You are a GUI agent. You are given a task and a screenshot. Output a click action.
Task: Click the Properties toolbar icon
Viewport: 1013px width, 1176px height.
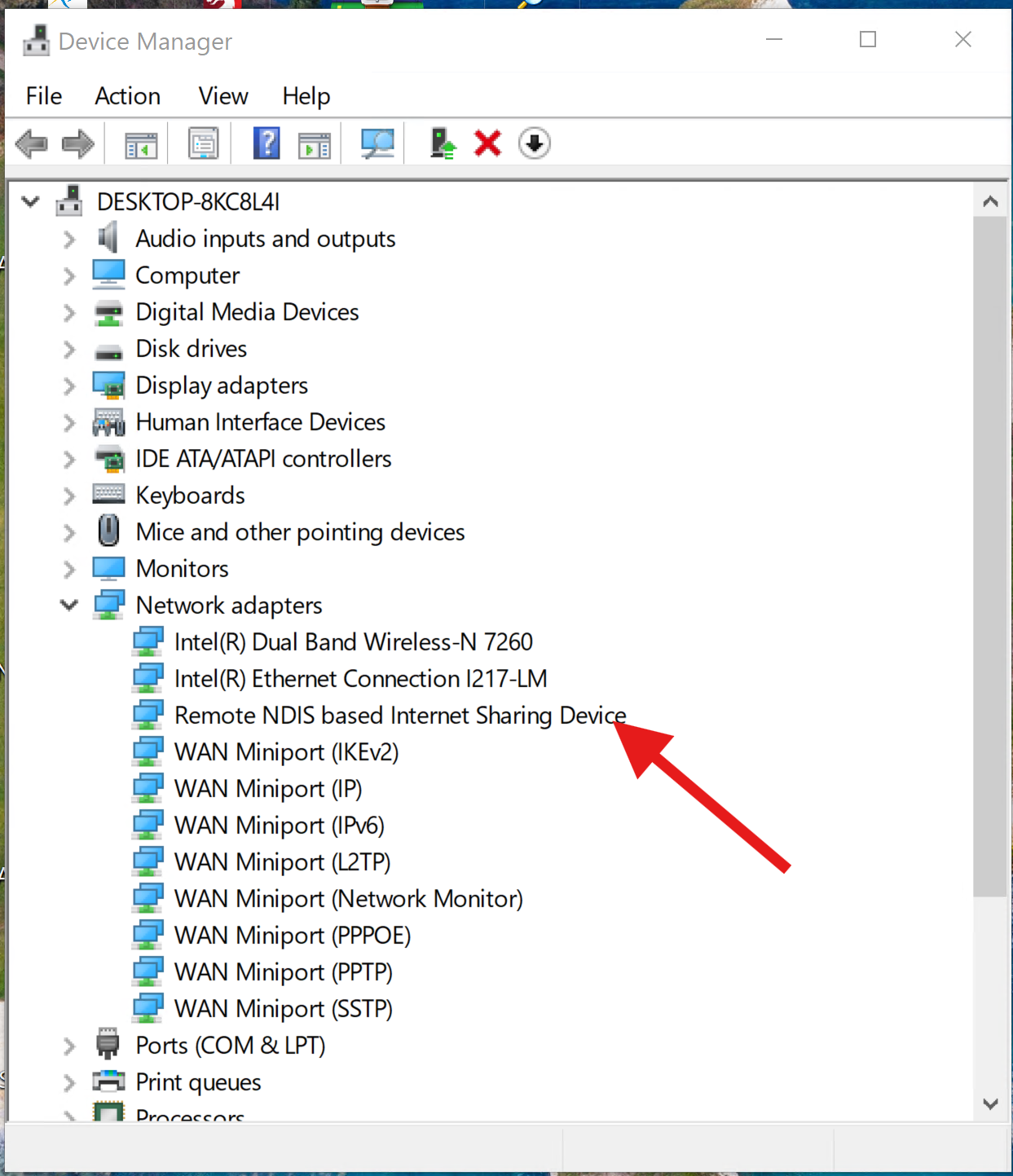pyautogui.click(x=203, y=144)
